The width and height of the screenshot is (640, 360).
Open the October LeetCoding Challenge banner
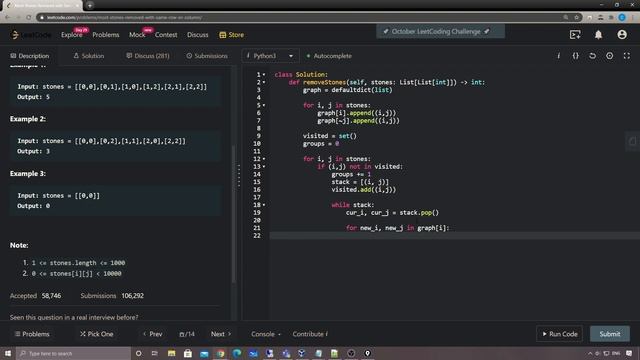(440, 31)
